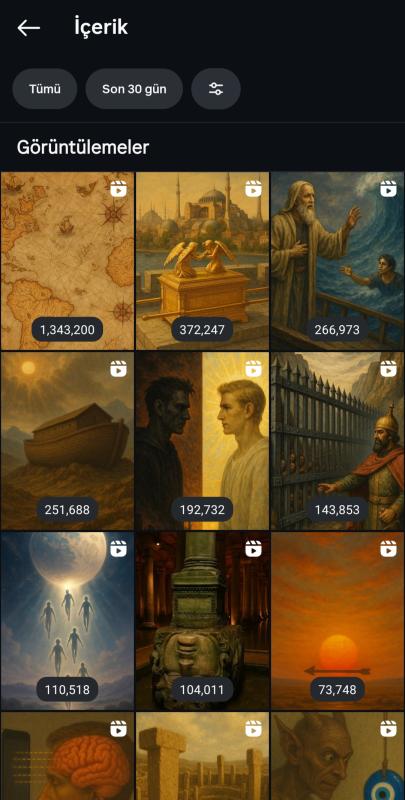This screenshot has height=800, width=405.
Task: Click reel icon on the sunset thumbnail
Action: 389,548
